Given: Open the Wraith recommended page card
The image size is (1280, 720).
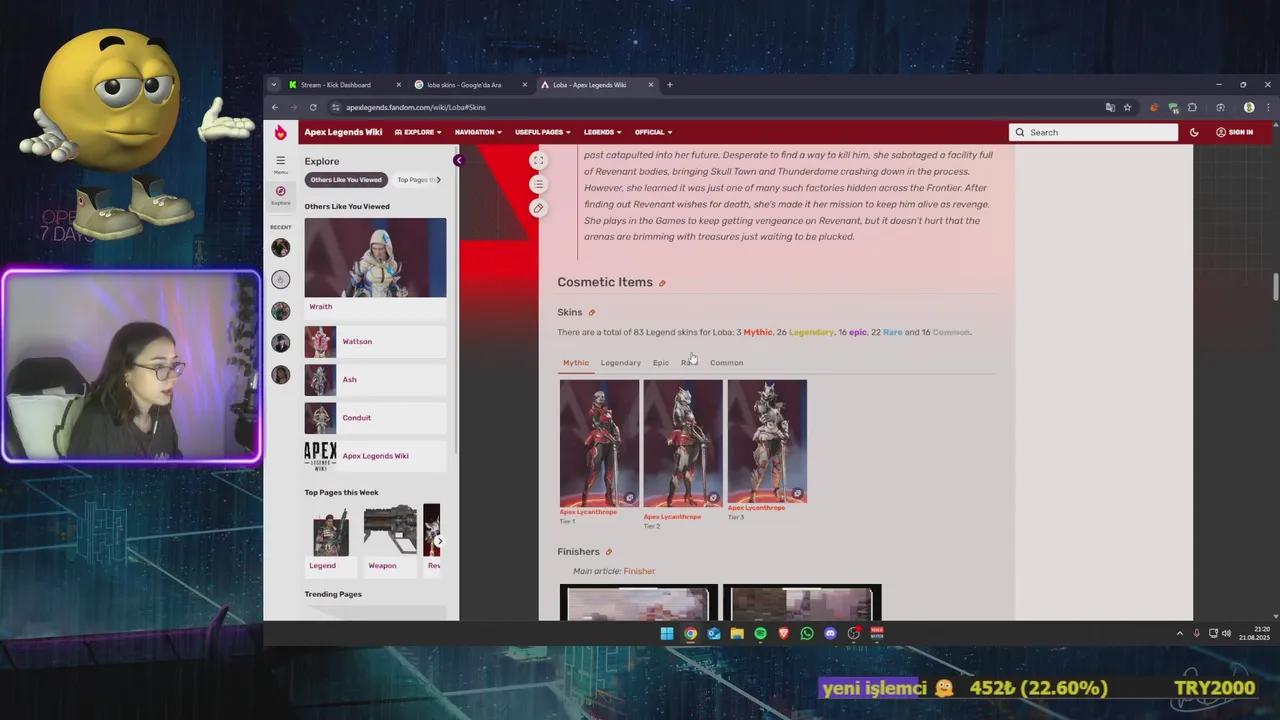Looking at the screenshot, I should pyautogui.click(x=375, y=266).
